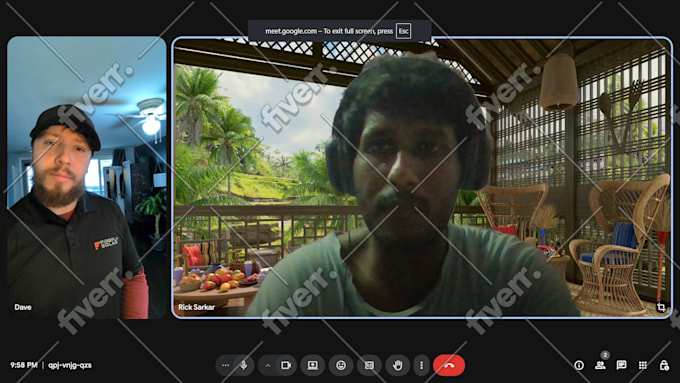Open the More options menu
Image resolution: width=680 pixels, height=383 pixels.
[421, 365]
